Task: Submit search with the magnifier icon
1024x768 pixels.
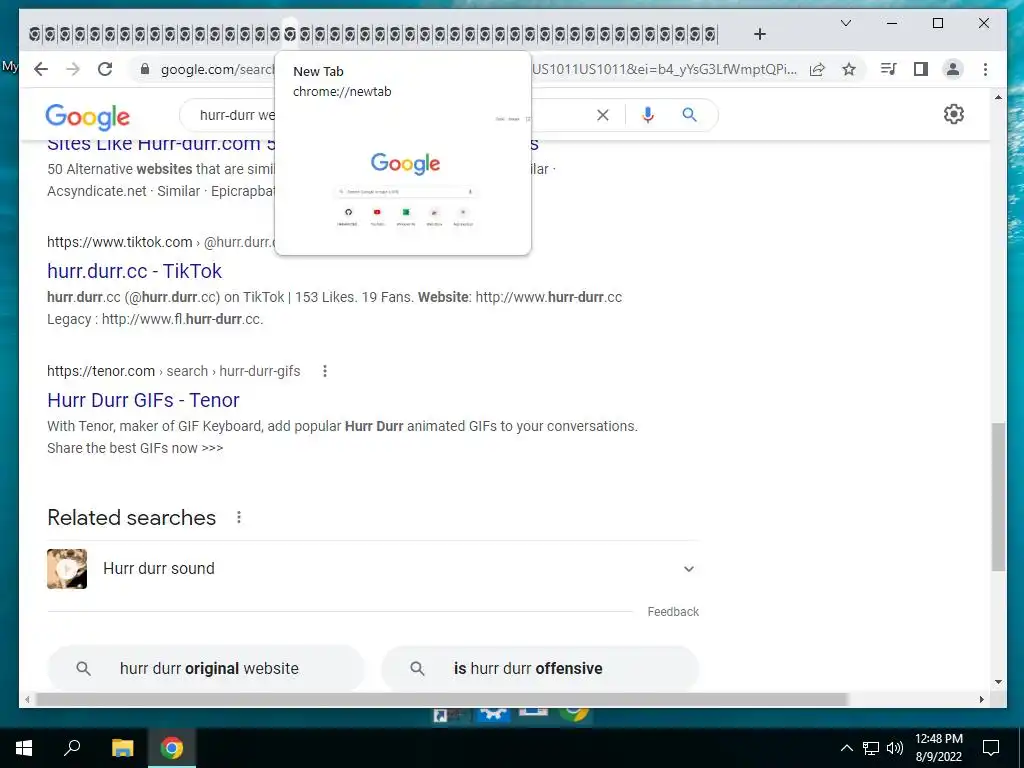Action: (690, 115)
